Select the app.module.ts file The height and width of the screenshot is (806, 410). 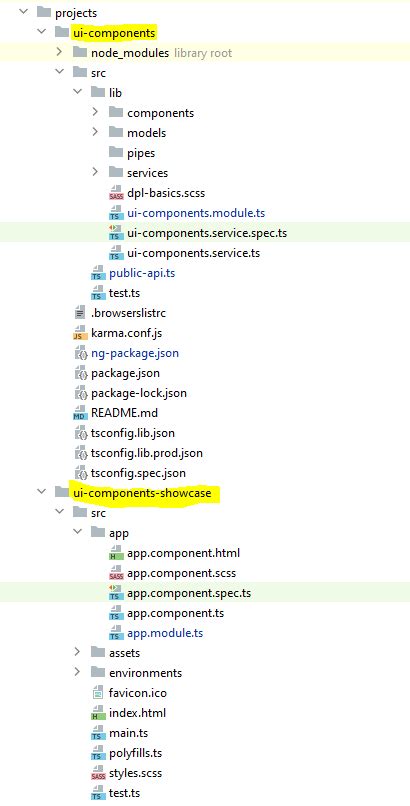[165, 633]
